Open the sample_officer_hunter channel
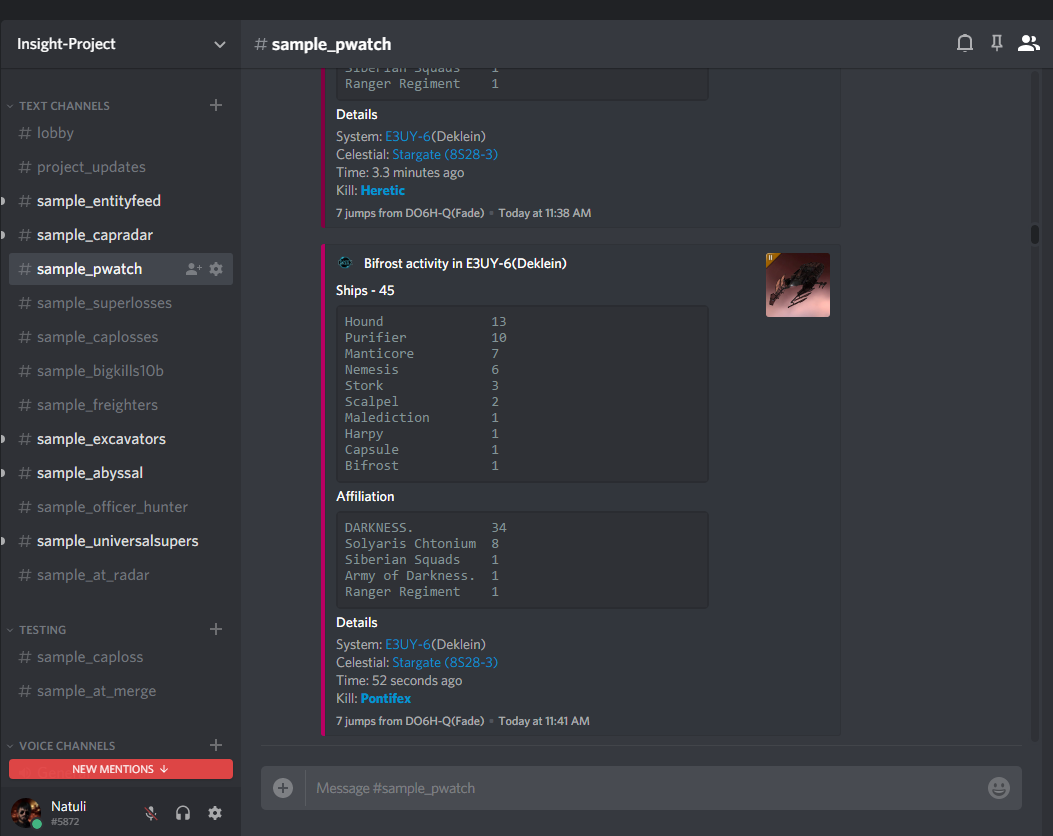1053x836 pixels. coord(121,507)
